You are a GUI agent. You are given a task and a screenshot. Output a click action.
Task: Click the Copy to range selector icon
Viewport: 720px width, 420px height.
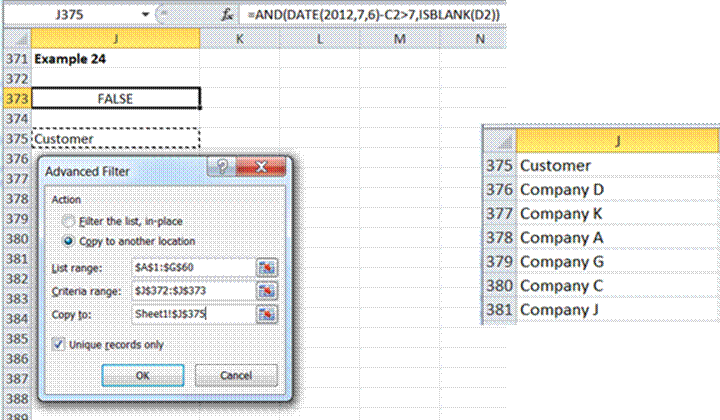(x=268, y=314)
